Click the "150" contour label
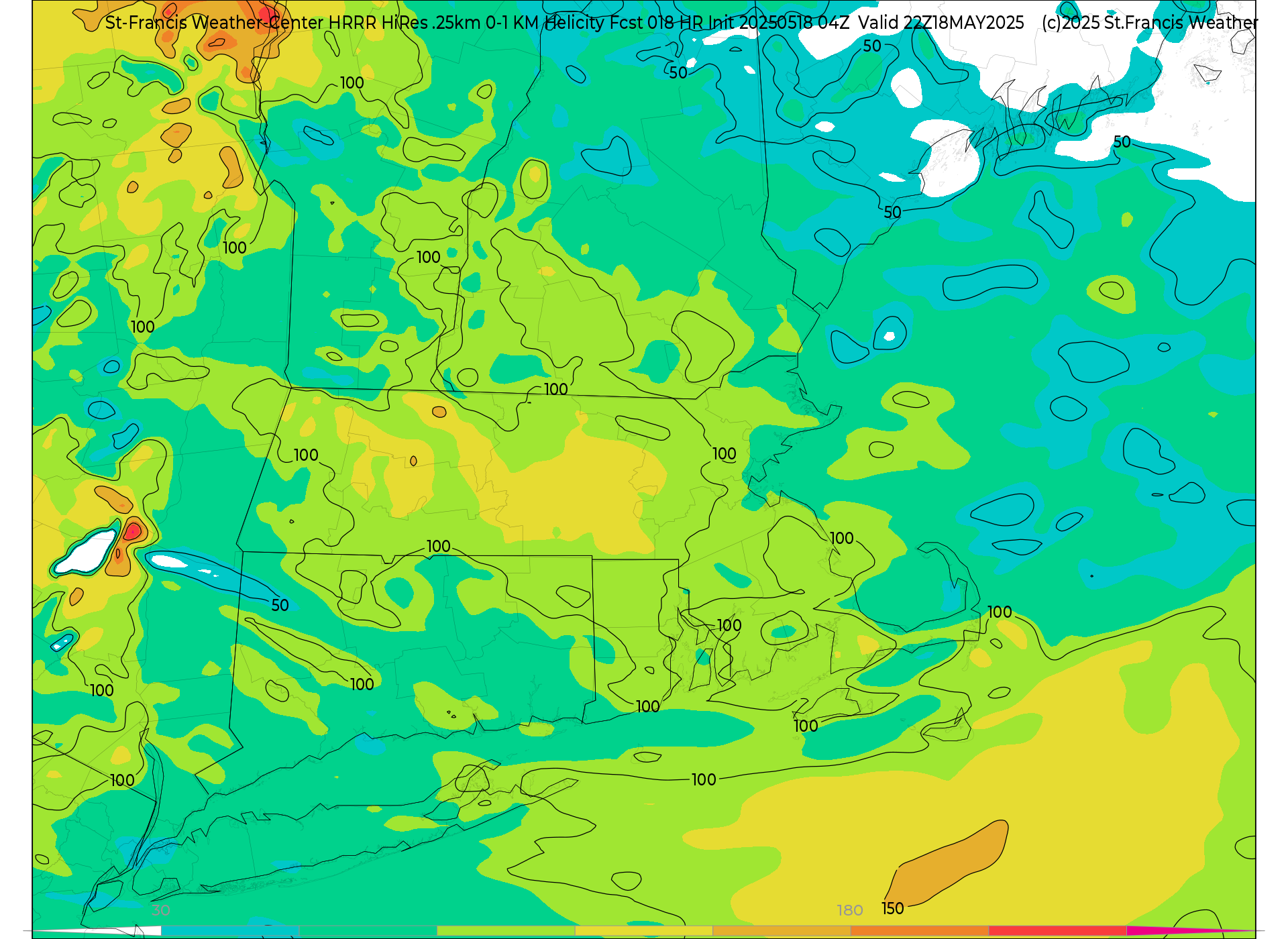The width and height of the screenshot is (1288, 939). tap(893, 908)
